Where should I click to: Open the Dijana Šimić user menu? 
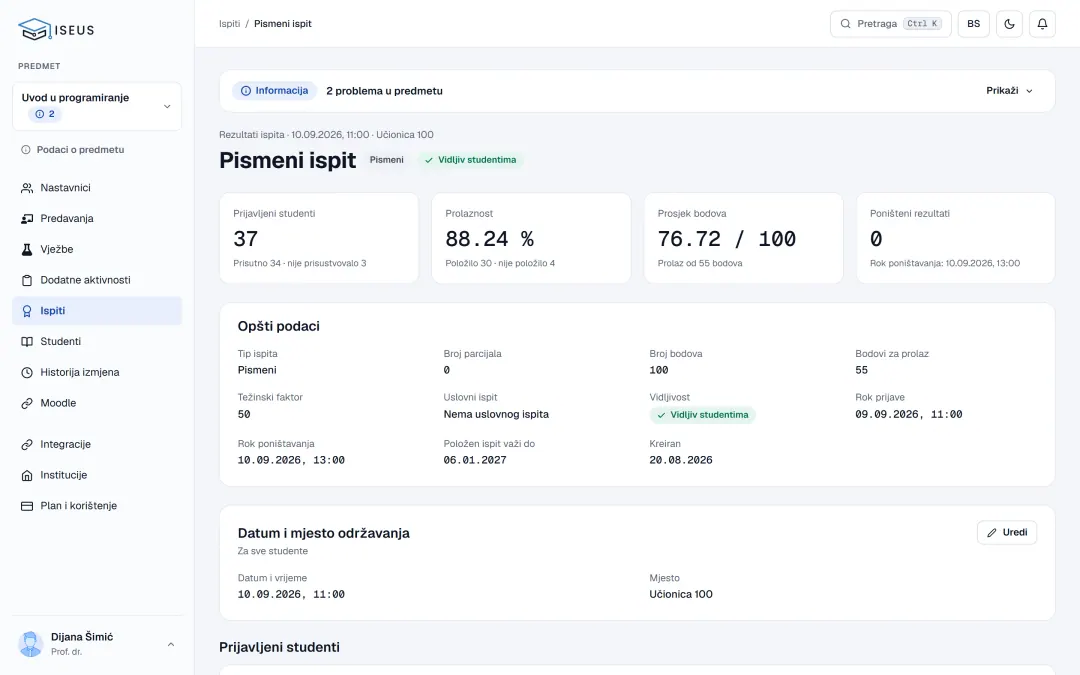click(x=97, y=644)
